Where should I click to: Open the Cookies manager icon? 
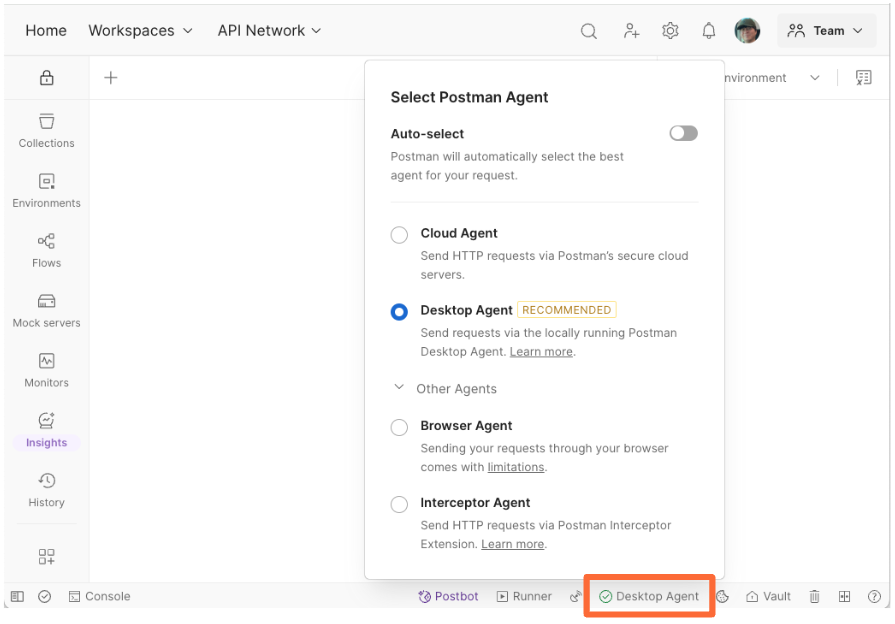pyautogui.click(x=722, y=596)
